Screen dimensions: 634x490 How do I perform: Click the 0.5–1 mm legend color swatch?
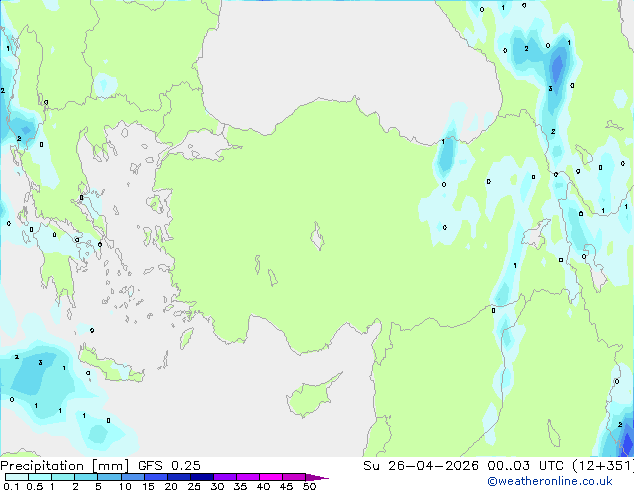coord(40,477)
